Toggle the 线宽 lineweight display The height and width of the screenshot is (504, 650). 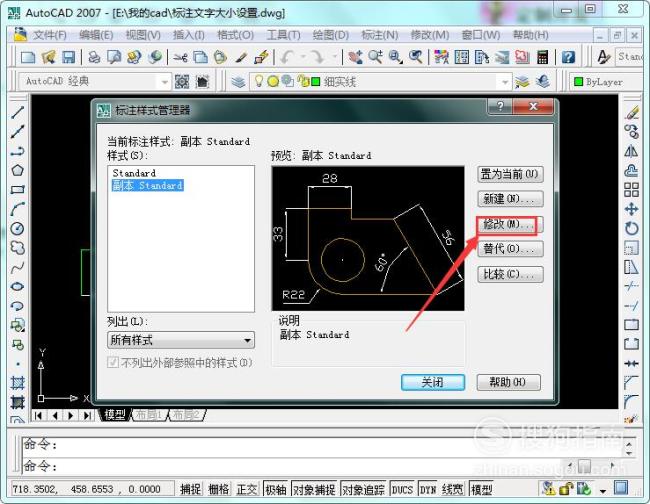(x=452, y=489)
